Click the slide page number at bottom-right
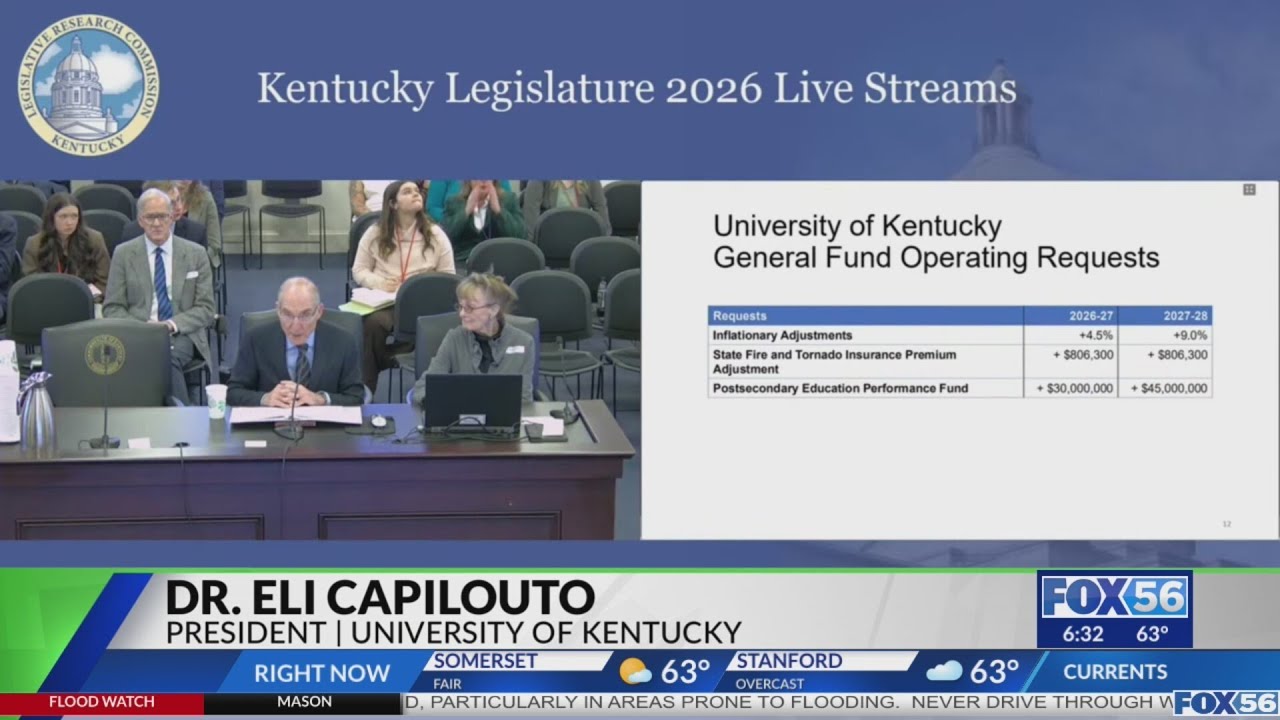Viewport: 1280px width, 720px height. click(x=1227, y=523)
